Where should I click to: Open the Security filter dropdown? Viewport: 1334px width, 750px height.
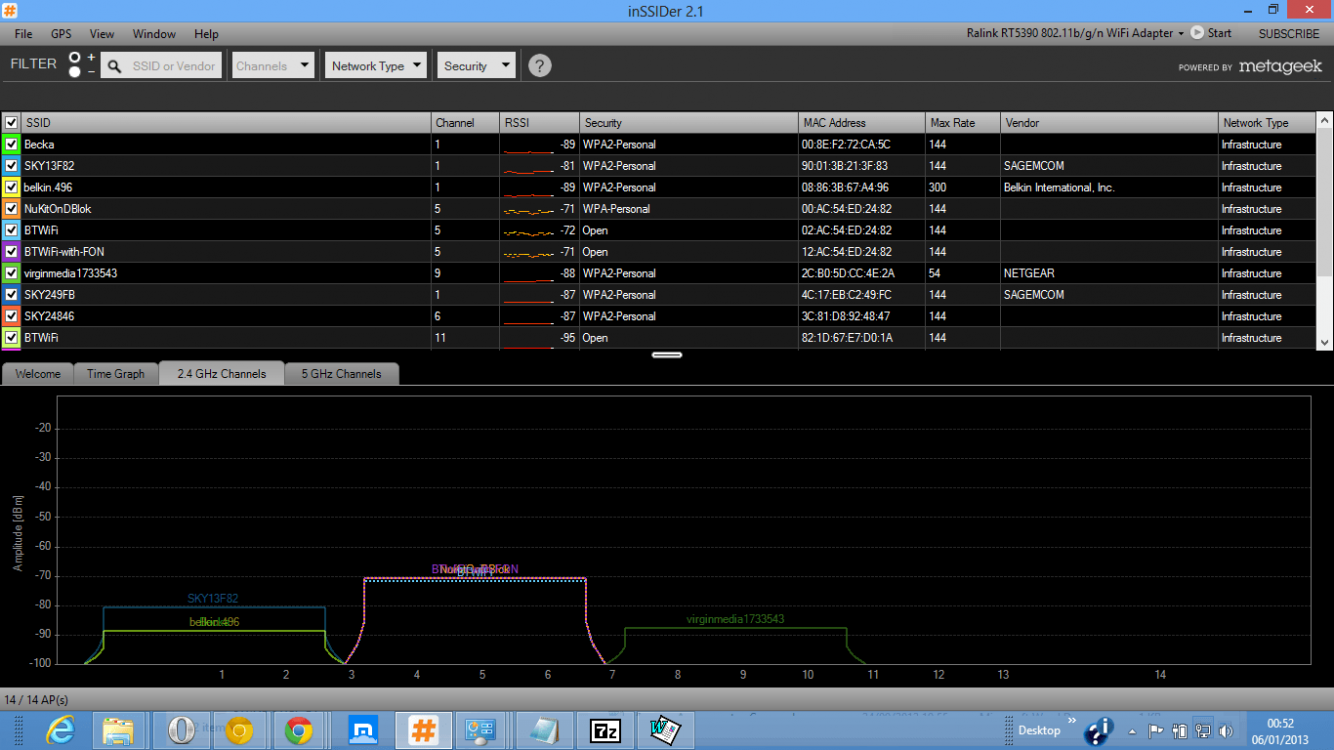pyautogui.click(x=476, y=66)
